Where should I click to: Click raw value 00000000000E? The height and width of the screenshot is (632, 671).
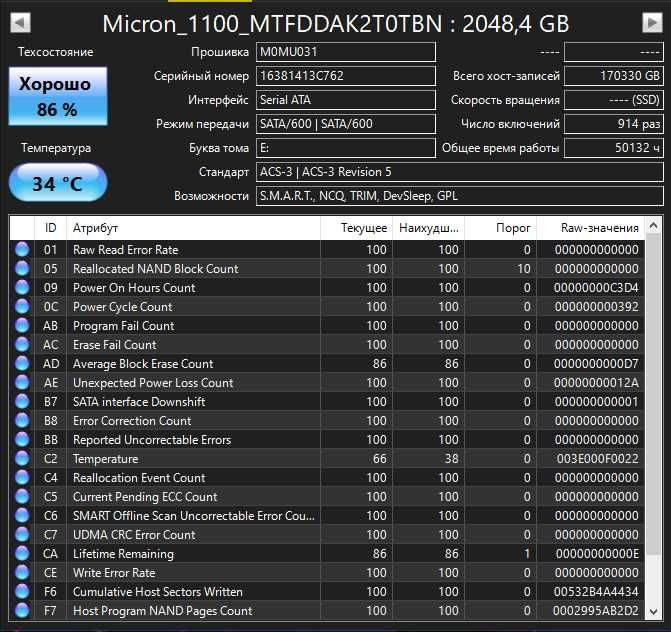(597, 554)
